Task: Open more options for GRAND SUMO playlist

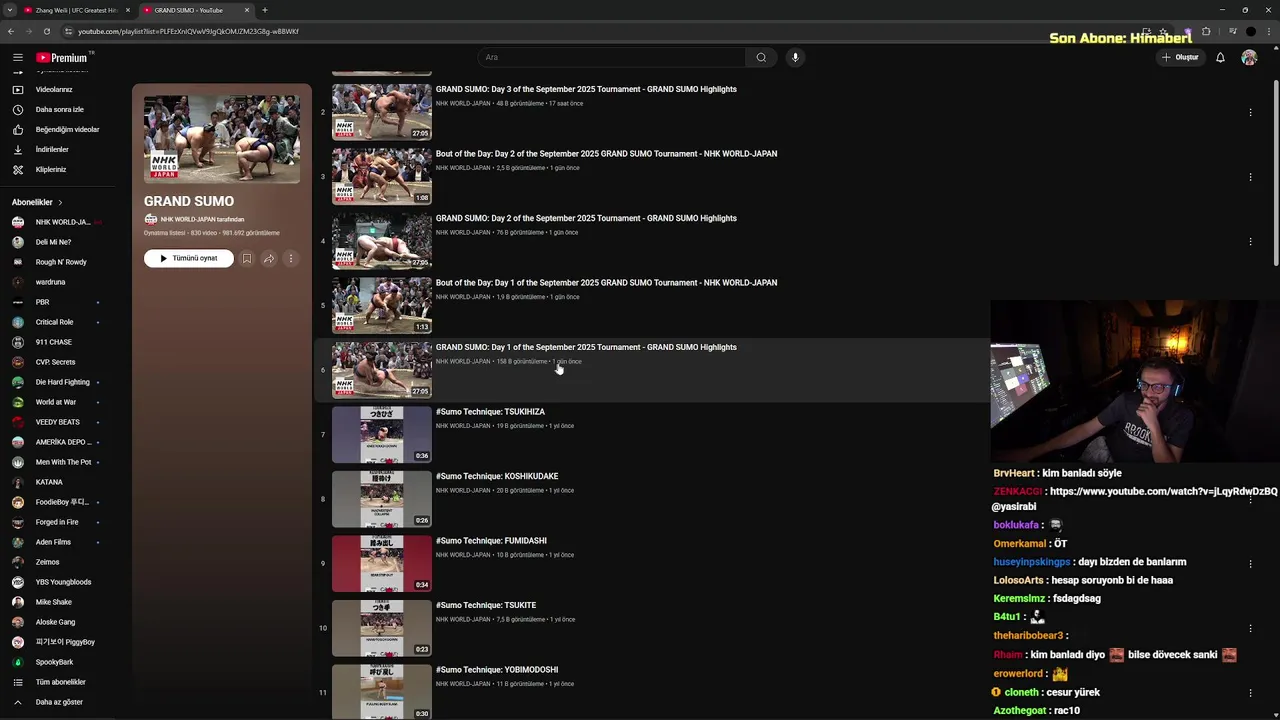Action: pyautogui.click(x=291, y=258)
